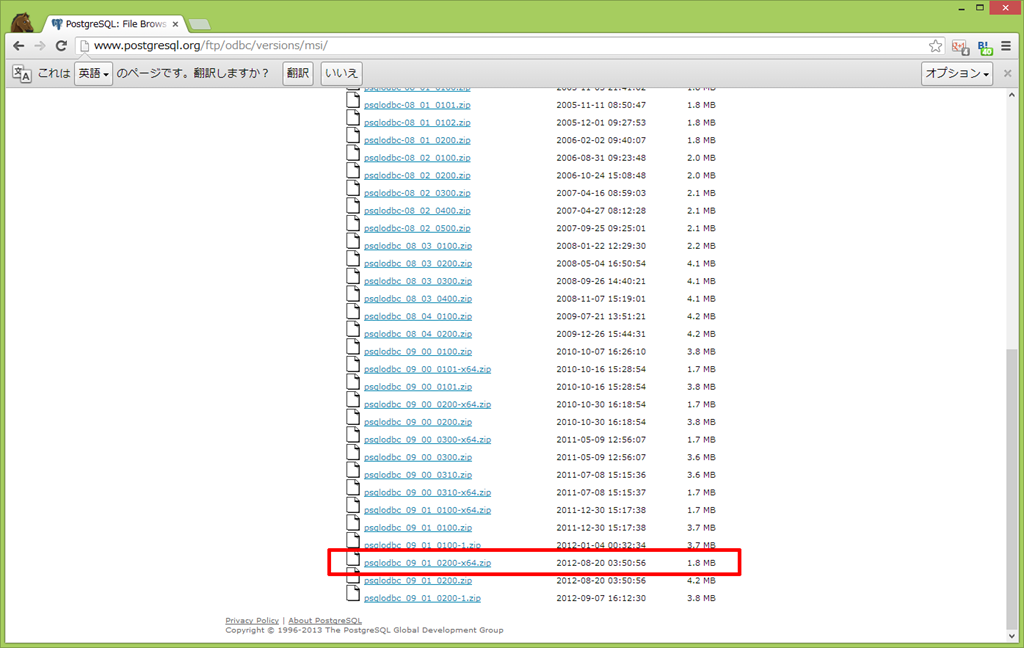Open the Chrome menu (three lines)
This screenshot has height=648, width=1024.
pos(1006,46)
